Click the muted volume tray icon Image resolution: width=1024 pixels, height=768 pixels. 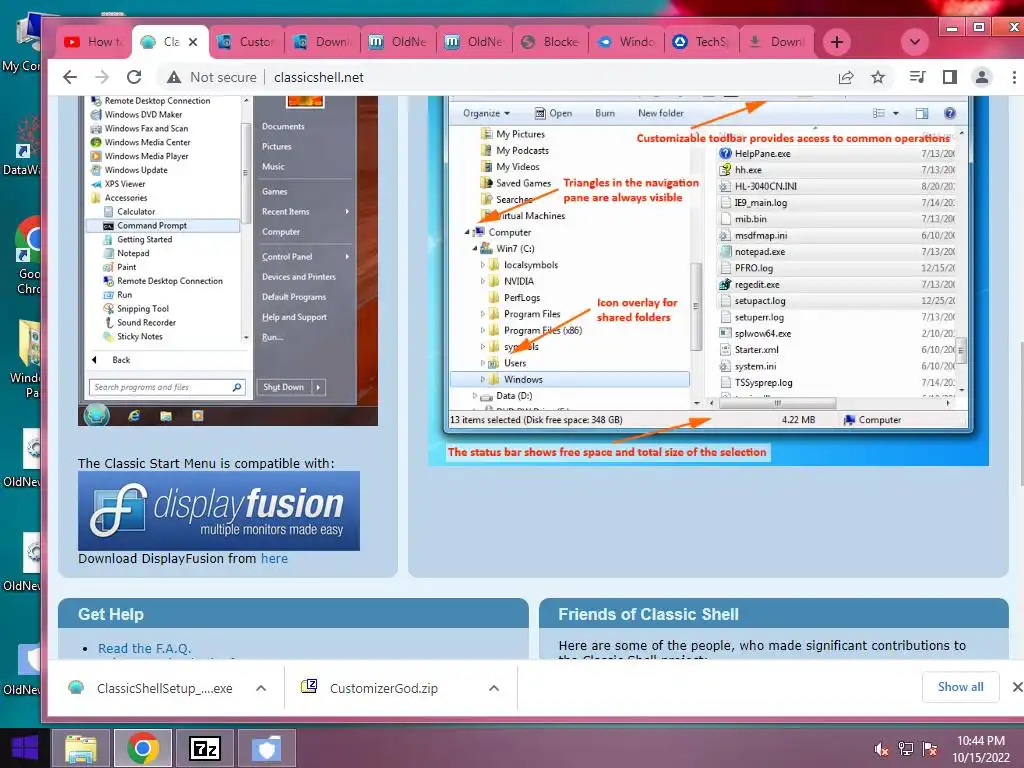coord(882,749)
